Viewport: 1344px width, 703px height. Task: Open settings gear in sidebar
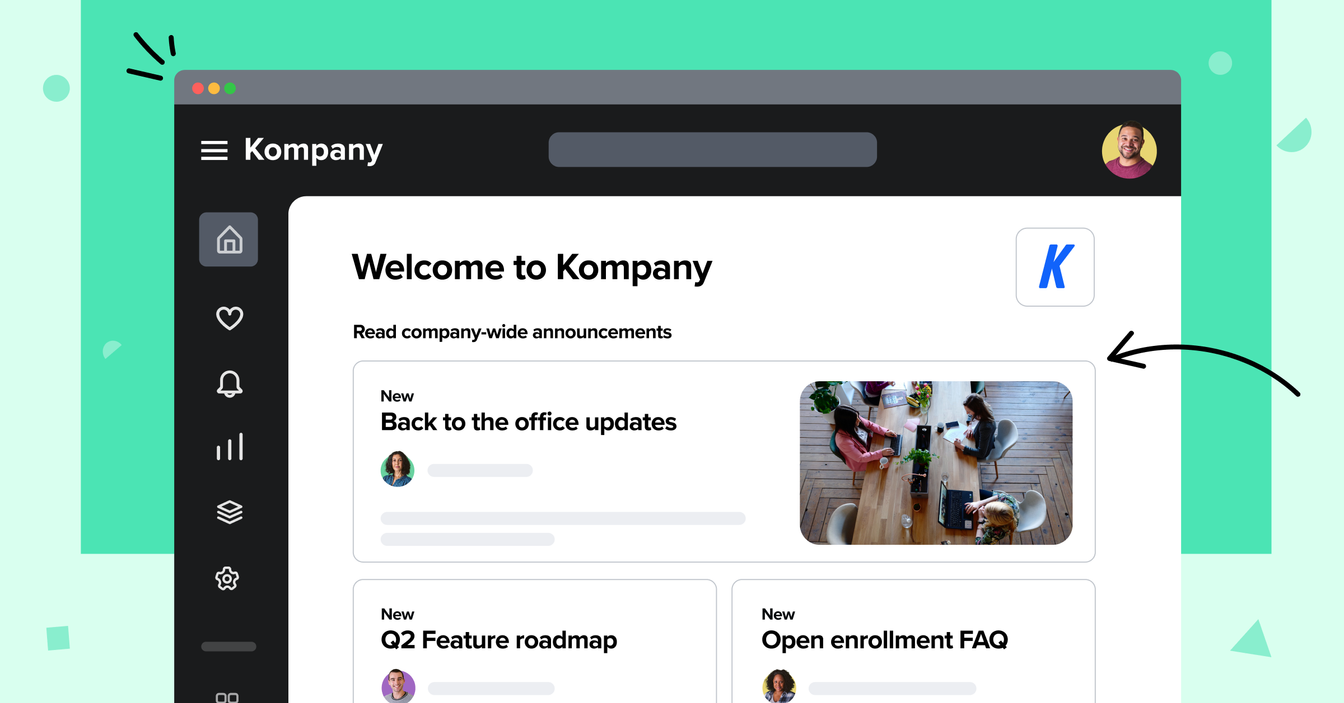pos(227,578)
